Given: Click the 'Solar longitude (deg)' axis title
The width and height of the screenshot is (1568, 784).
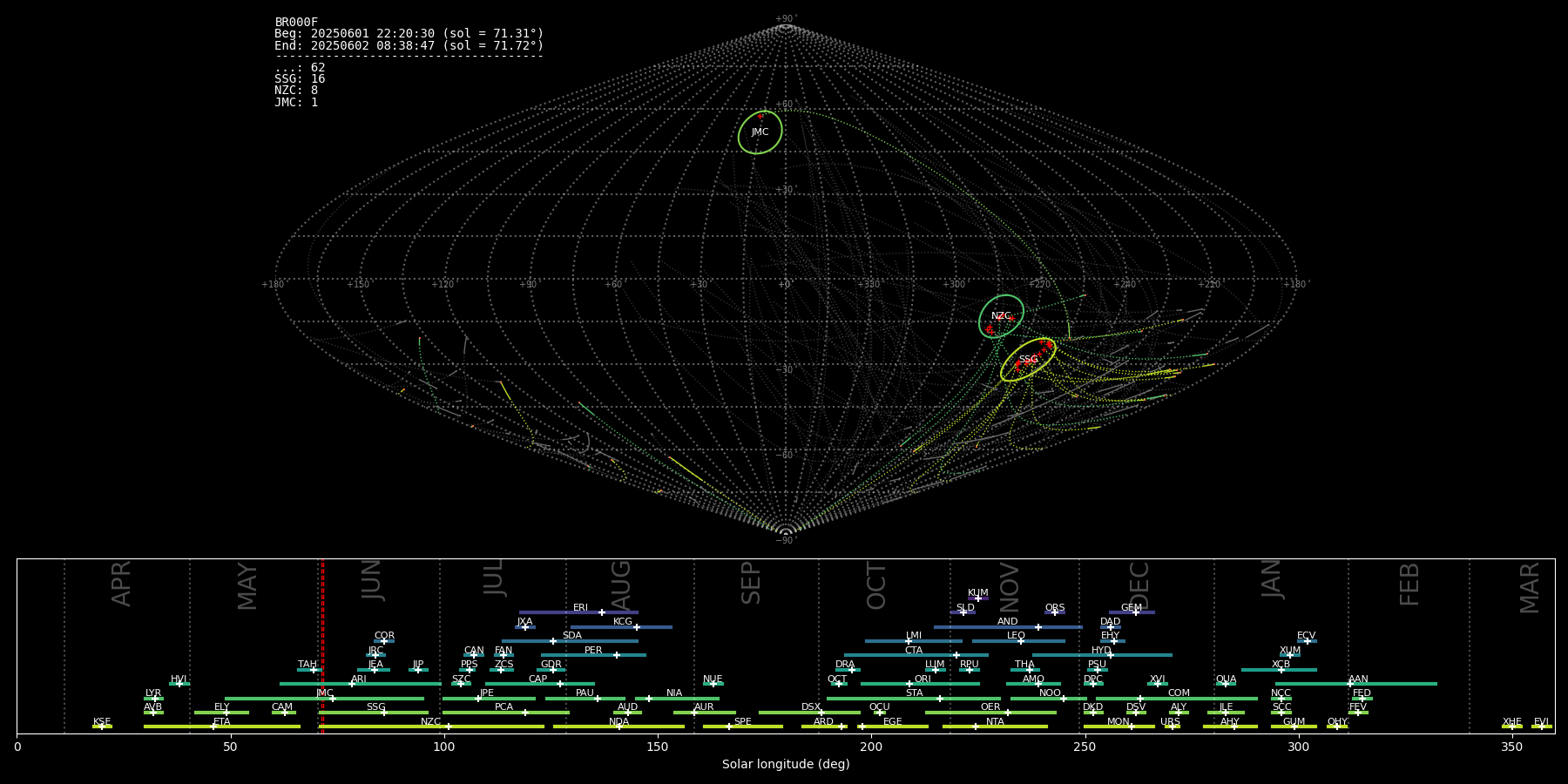Looking at the screenshot, I should point(786,764).
